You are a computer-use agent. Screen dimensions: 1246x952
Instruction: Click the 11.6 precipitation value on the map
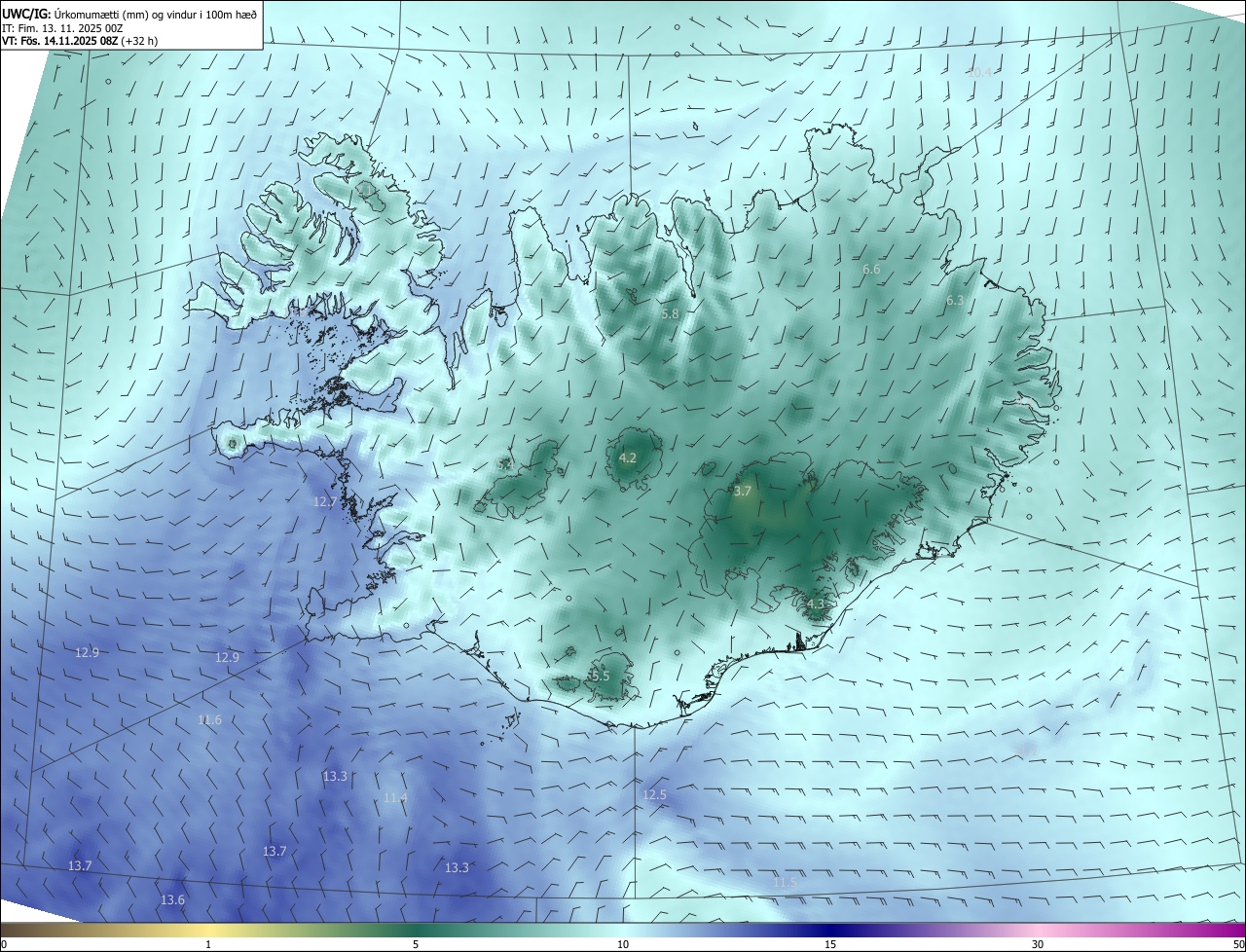click(209, 720)
